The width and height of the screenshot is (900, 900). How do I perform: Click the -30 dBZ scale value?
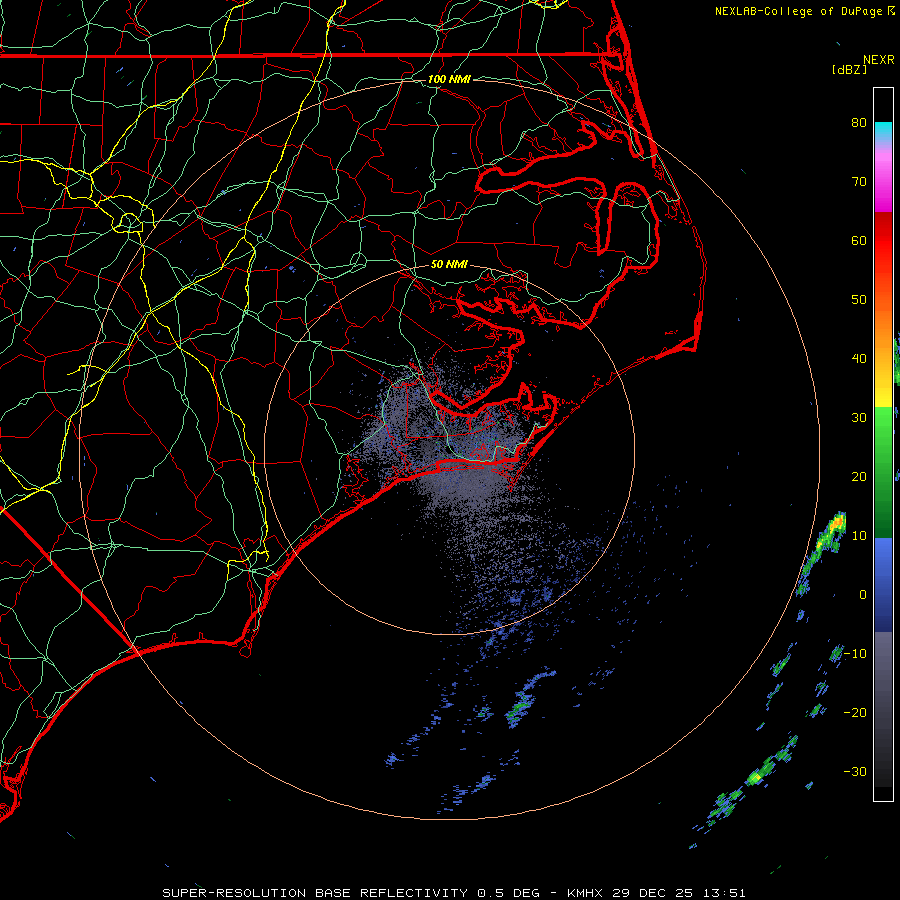coord(855,771)
